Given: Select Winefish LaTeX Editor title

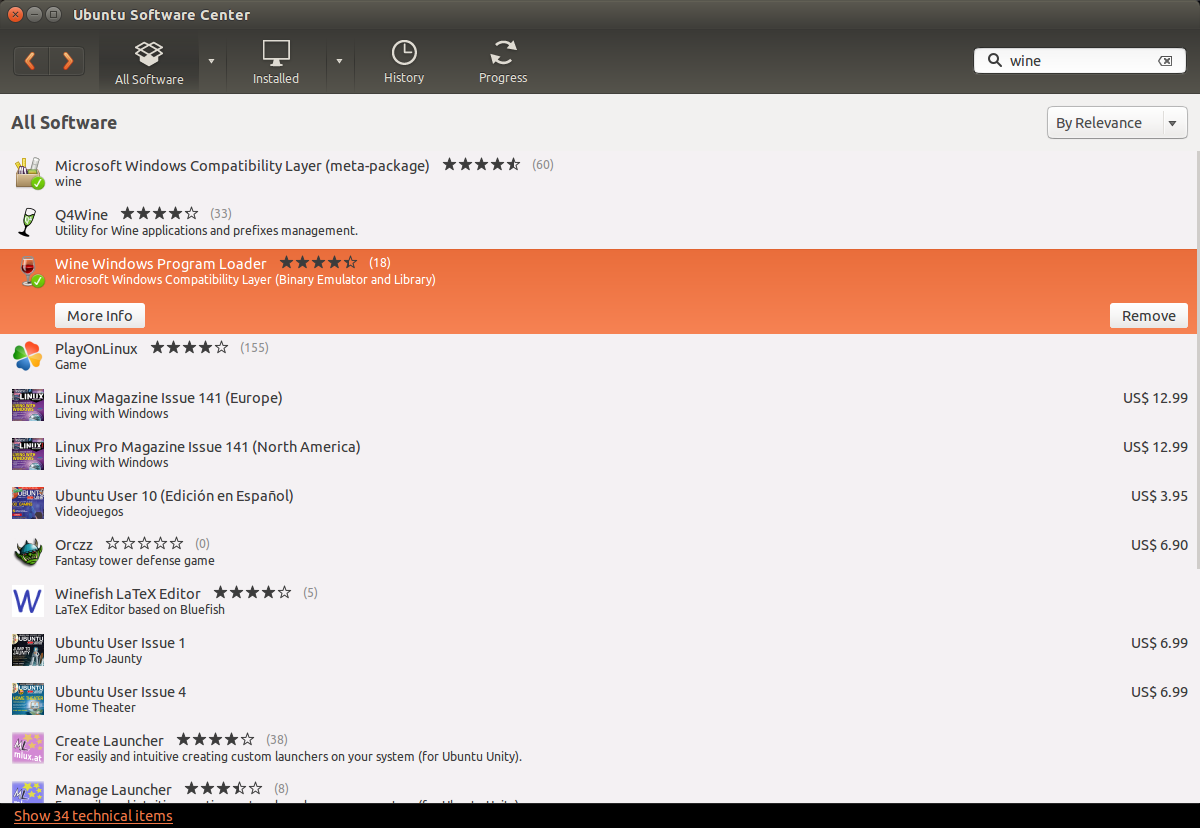Looking at the screenshot, I should click(128, 594).
